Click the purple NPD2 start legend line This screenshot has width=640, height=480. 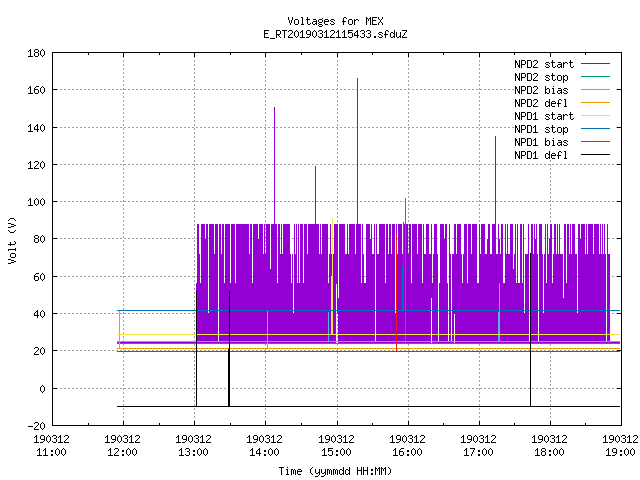(x=596, y=64)
